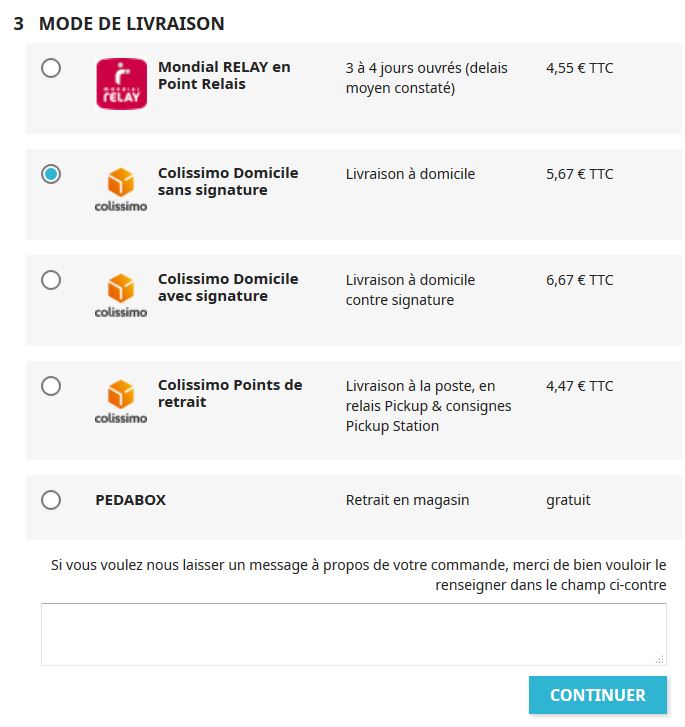Click the gratuit price for PEDABOX
Viewport: 685px width, 727px height.
(x=568, y=500)
